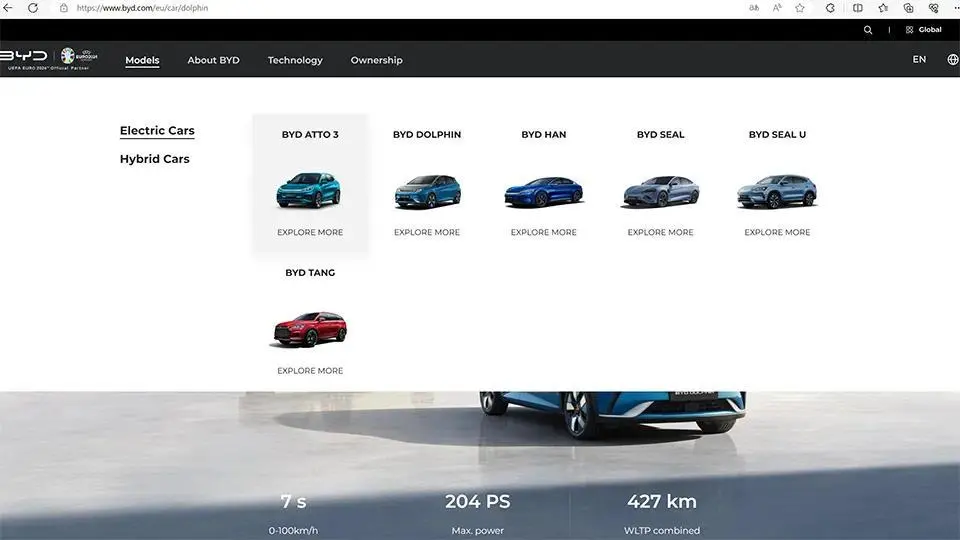
Task: Click the 427 km WLTP range figure
Action: (x=662, y=501)
